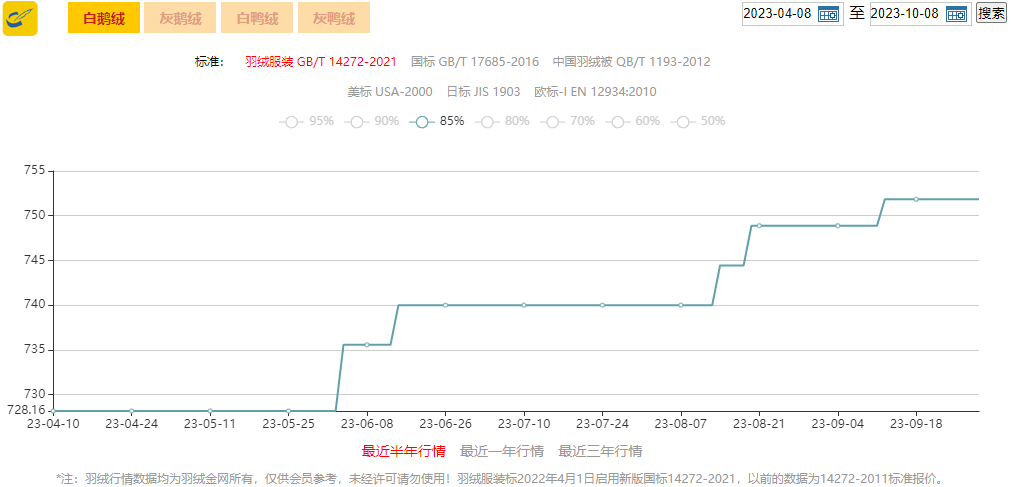Select standard 中国羽绒被 QB/T 1193-2012
Image resolution: width=1011 pixels, height=487 pixels.
tap(632, 62)
